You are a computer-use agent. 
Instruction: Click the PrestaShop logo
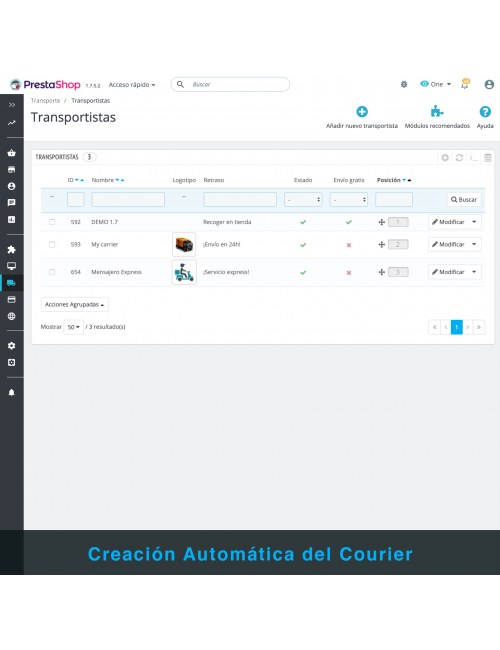coord(45,85)
